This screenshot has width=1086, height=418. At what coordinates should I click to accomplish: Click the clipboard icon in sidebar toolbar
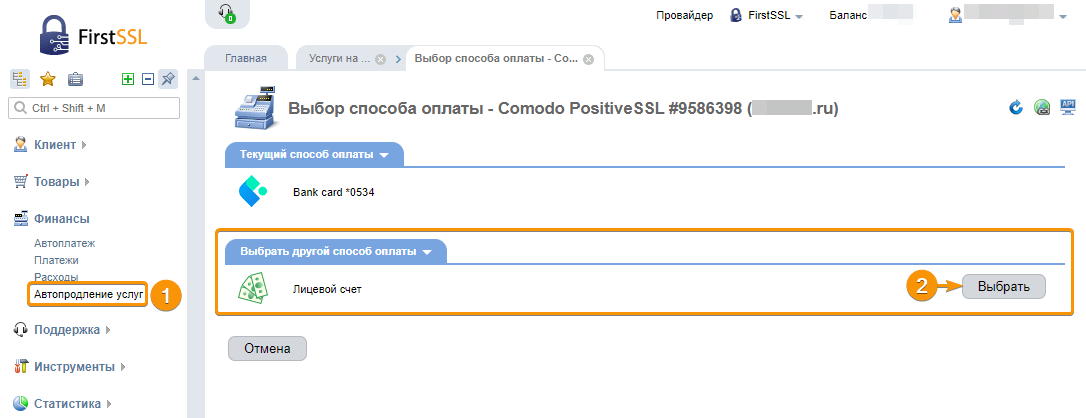(75, 79)
